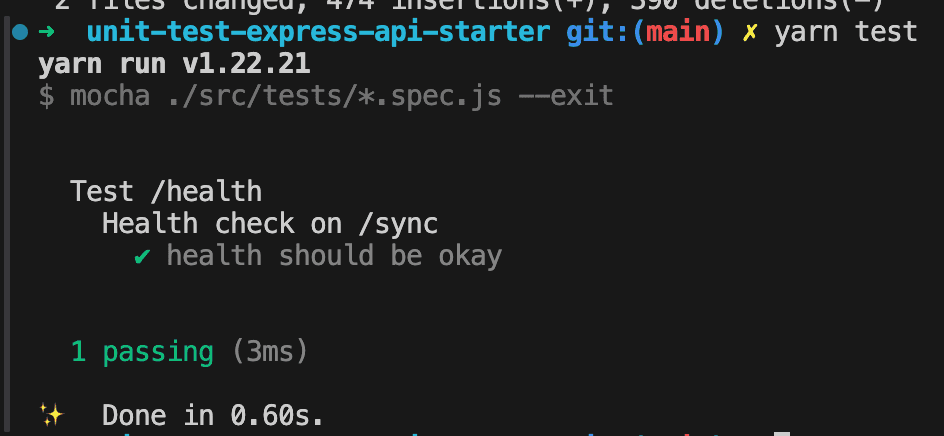Click the health should be okay result
Image resolution: width=944 pixels, height=436 pixels.
point(334,257)
